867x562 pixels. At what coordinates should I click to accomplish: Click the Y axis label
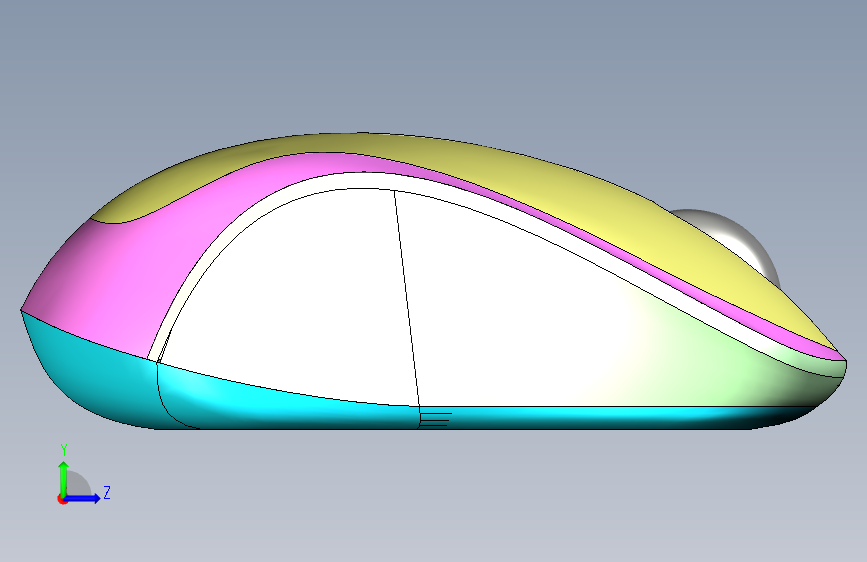point(64,450)
